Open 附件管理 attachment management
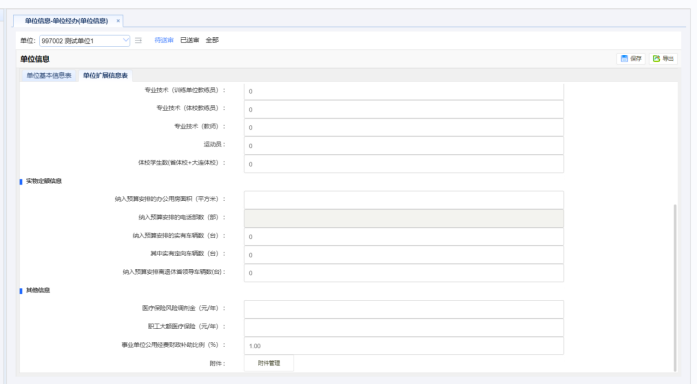The height and width of the screenshot is (384, 697). click(x=269, y=363)
